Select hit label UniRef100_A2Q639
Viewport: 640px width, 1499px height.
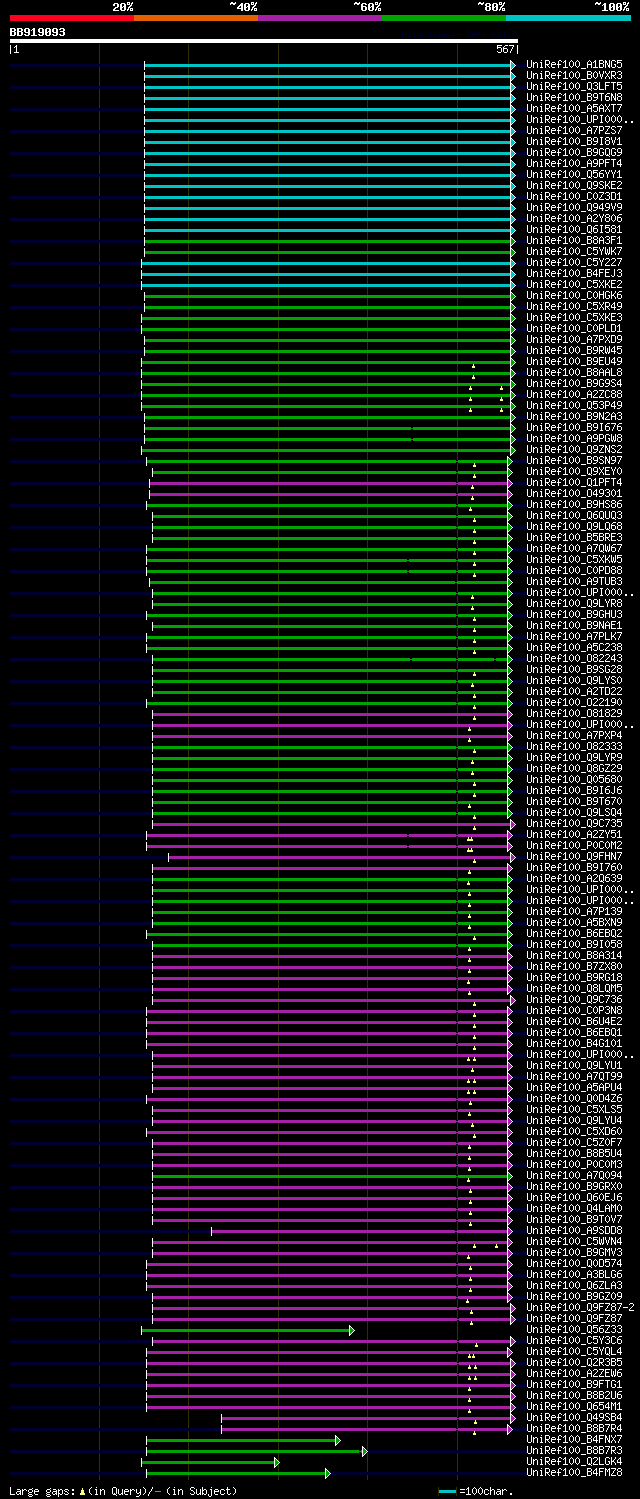pos(574,878)
